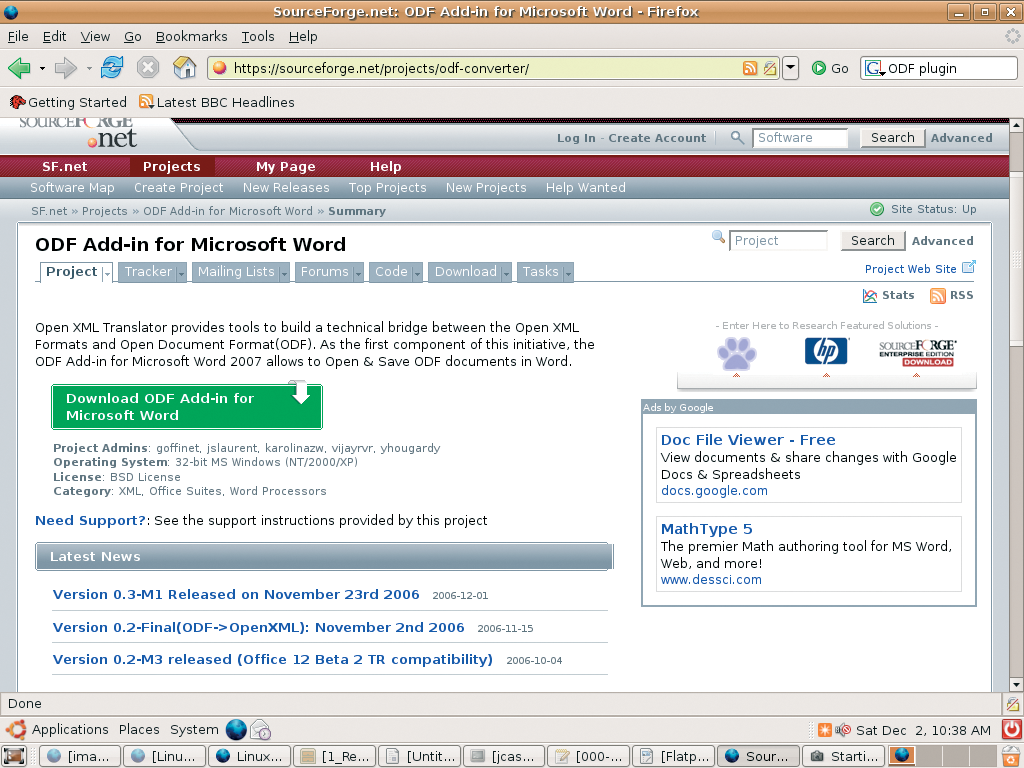Click the Need Support? link
The width and height of the screenshot is (1024, 768).
click(90, 520)
